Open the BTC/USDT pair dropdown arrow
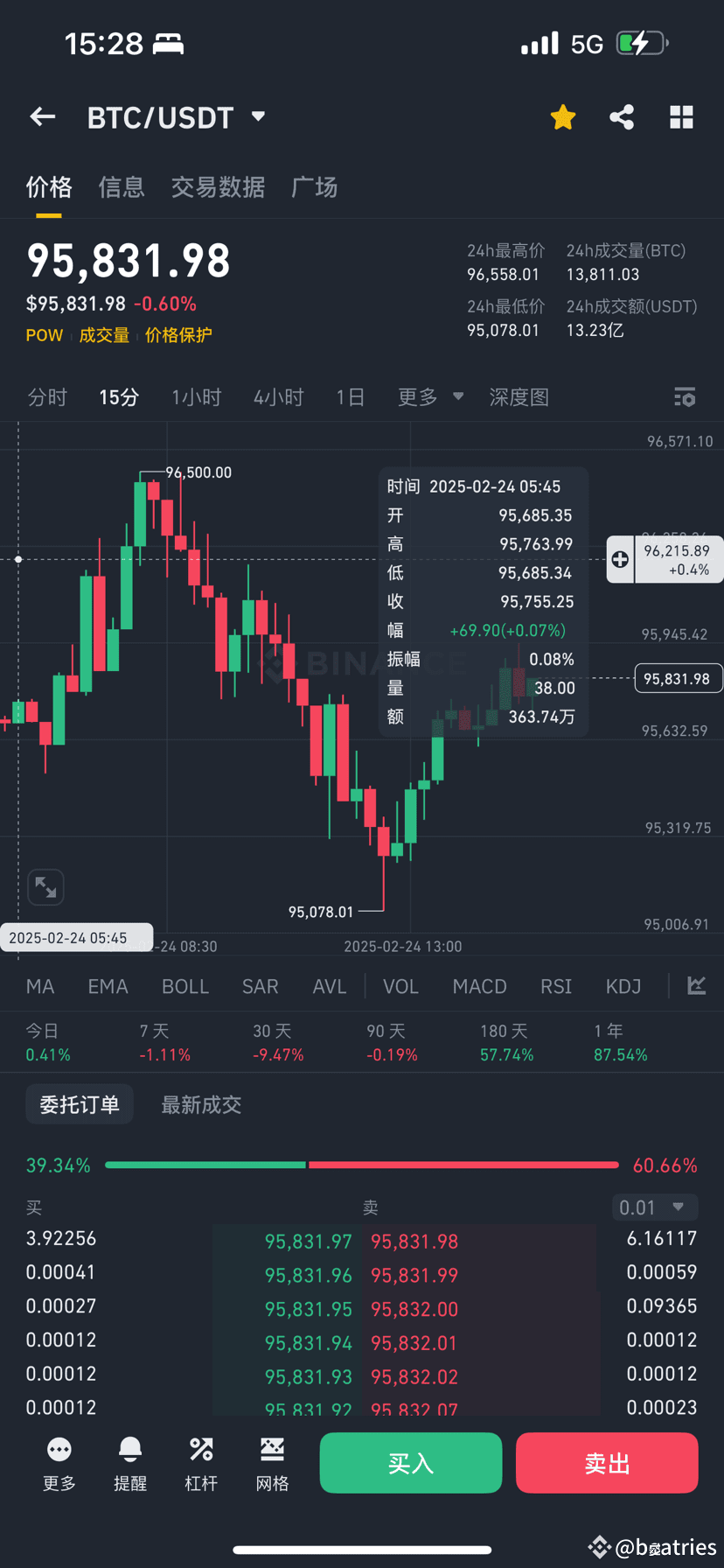724x1568 pixels. pyautogui.click(x=258, y=116)
